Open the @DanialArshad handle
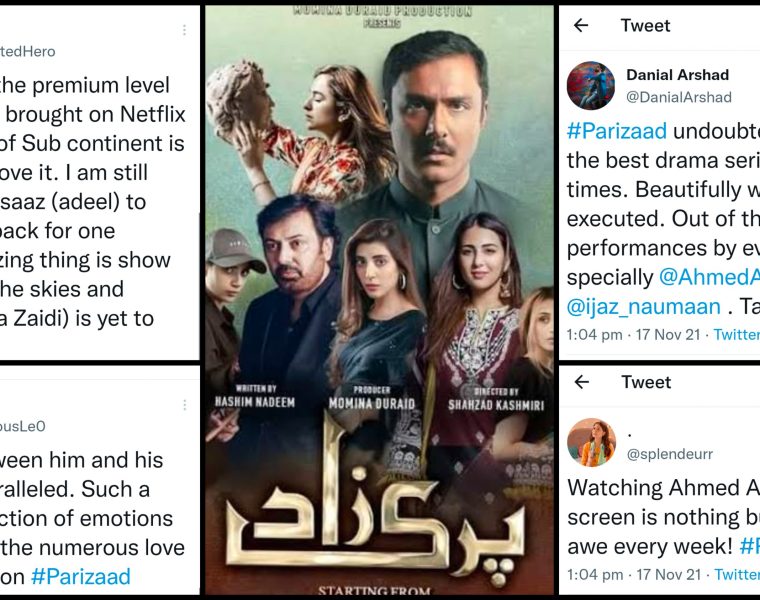This screenshot has height=600, width=760. [679, 97]
